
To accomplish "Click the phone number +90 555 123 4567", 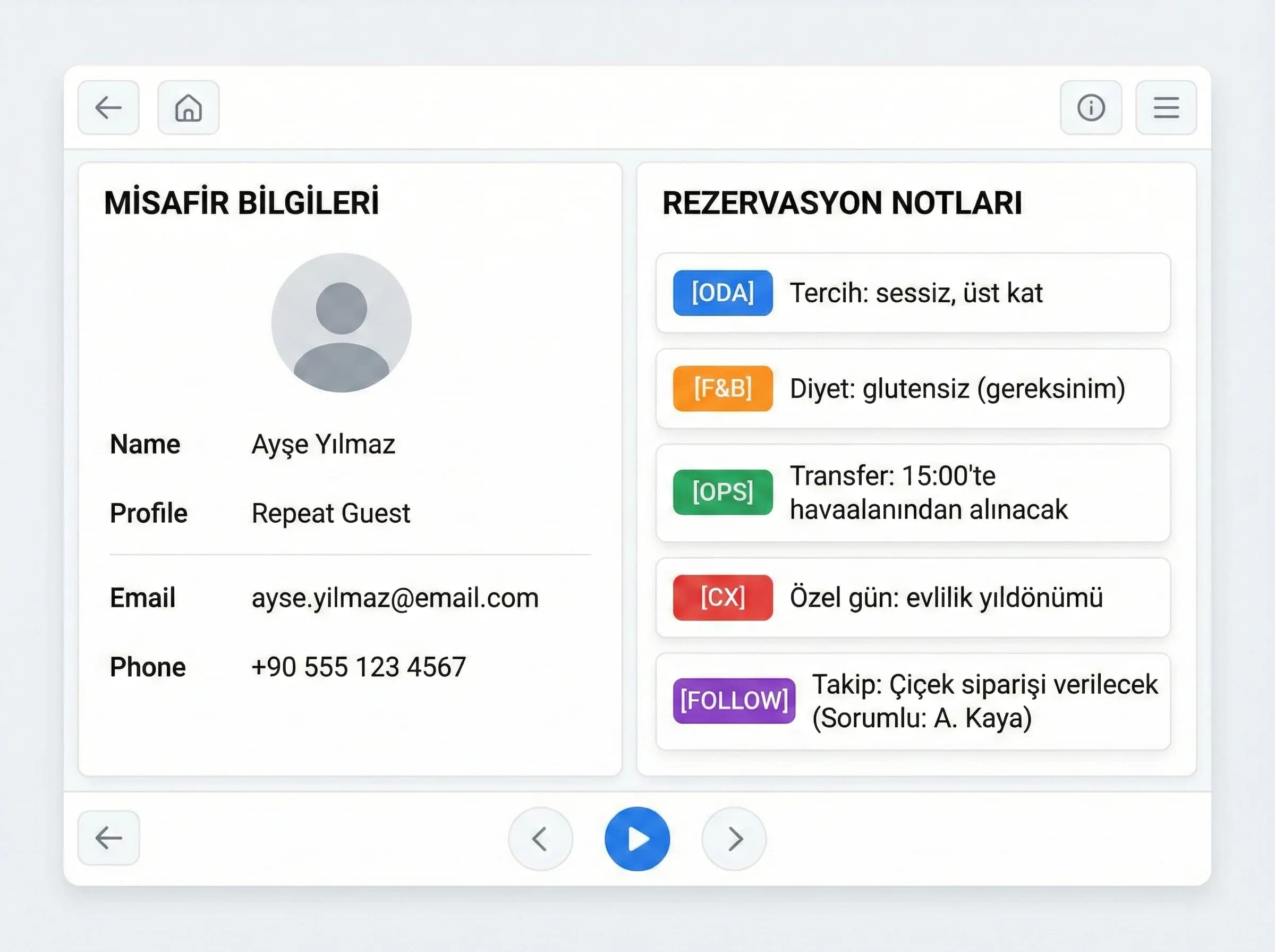I will pos(359,667).
